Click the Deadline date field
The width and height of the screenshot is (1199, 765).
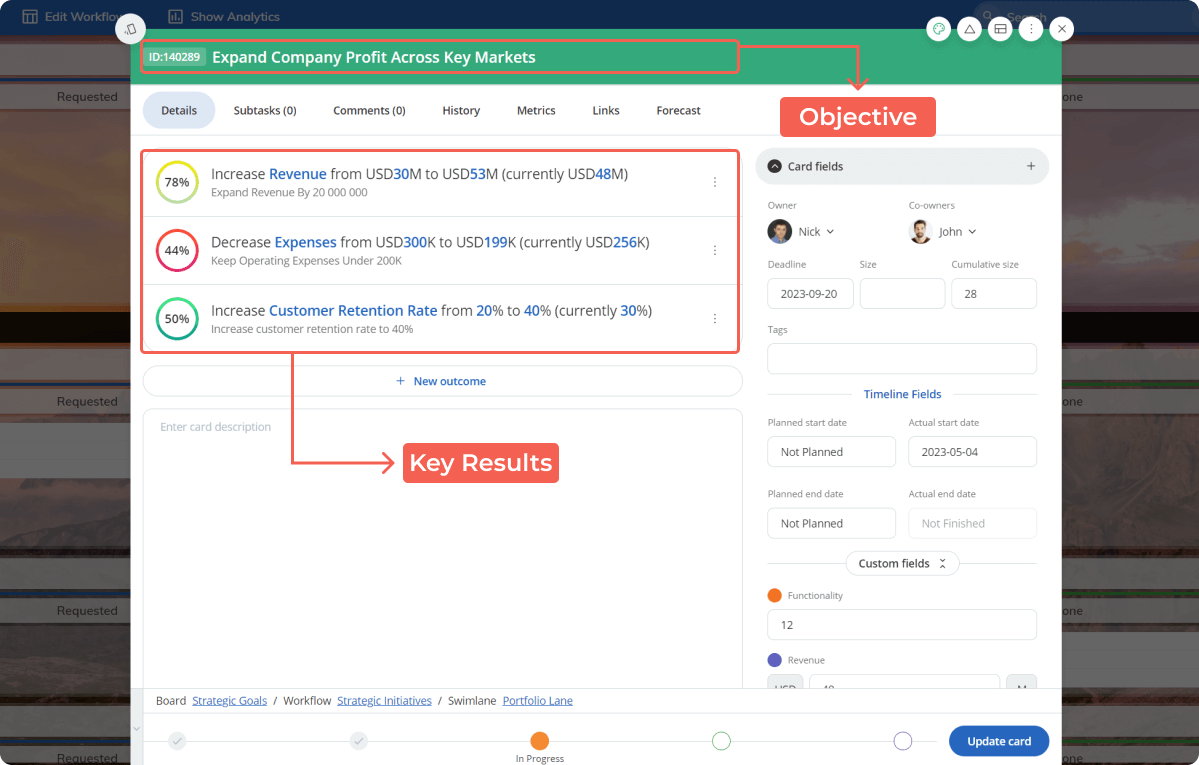[x=809, y=294]
